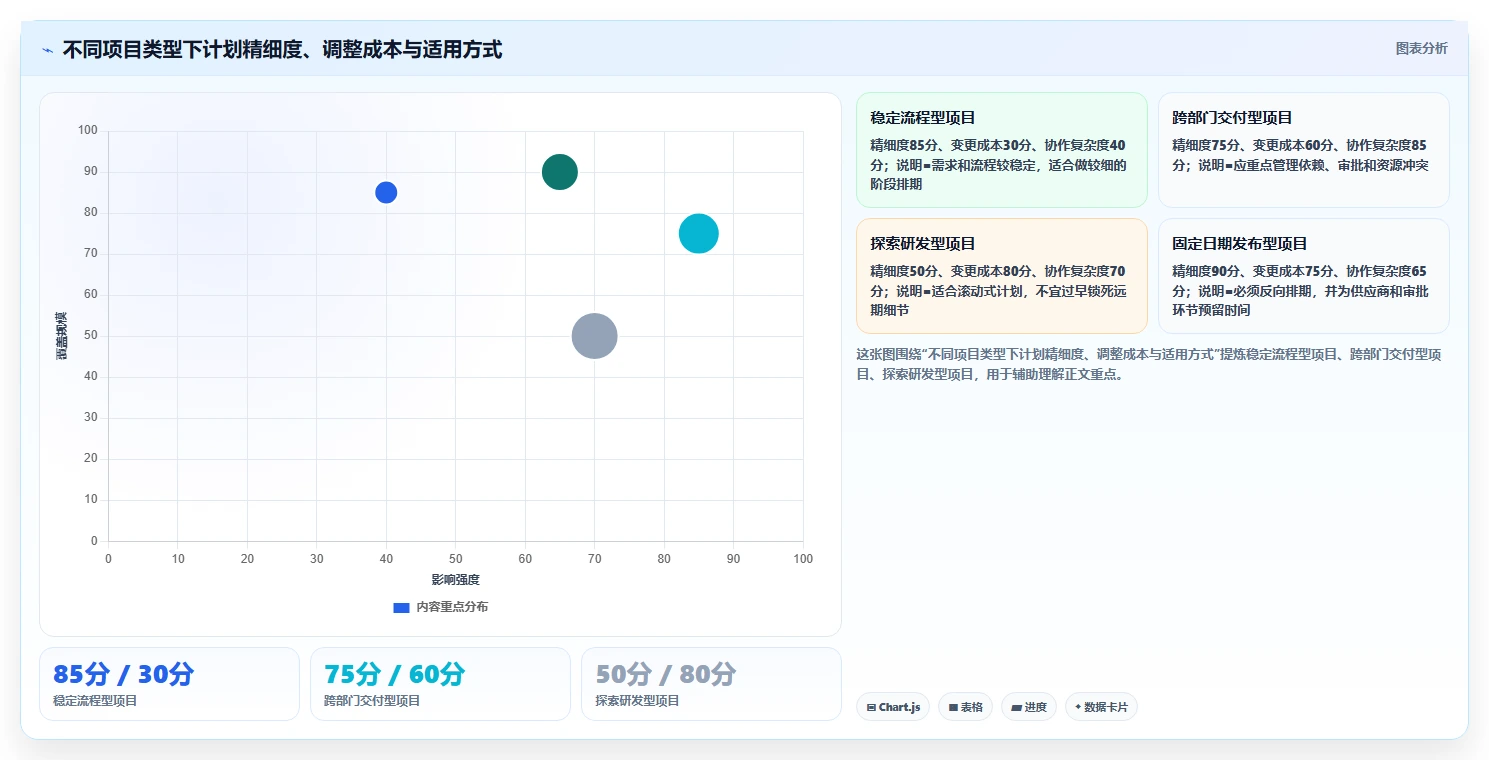Click the y-axis tick label 100
Viewport: 1489px width, 760px height.
pos(88,130)
